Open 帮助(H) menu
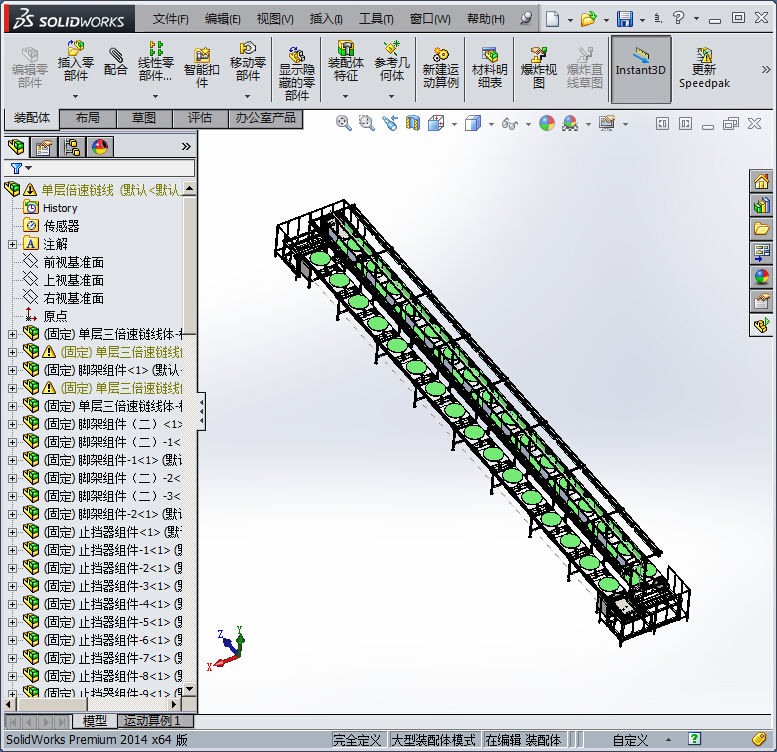Image resolution: width=777 pixels, height=752 pixels. 486,19
